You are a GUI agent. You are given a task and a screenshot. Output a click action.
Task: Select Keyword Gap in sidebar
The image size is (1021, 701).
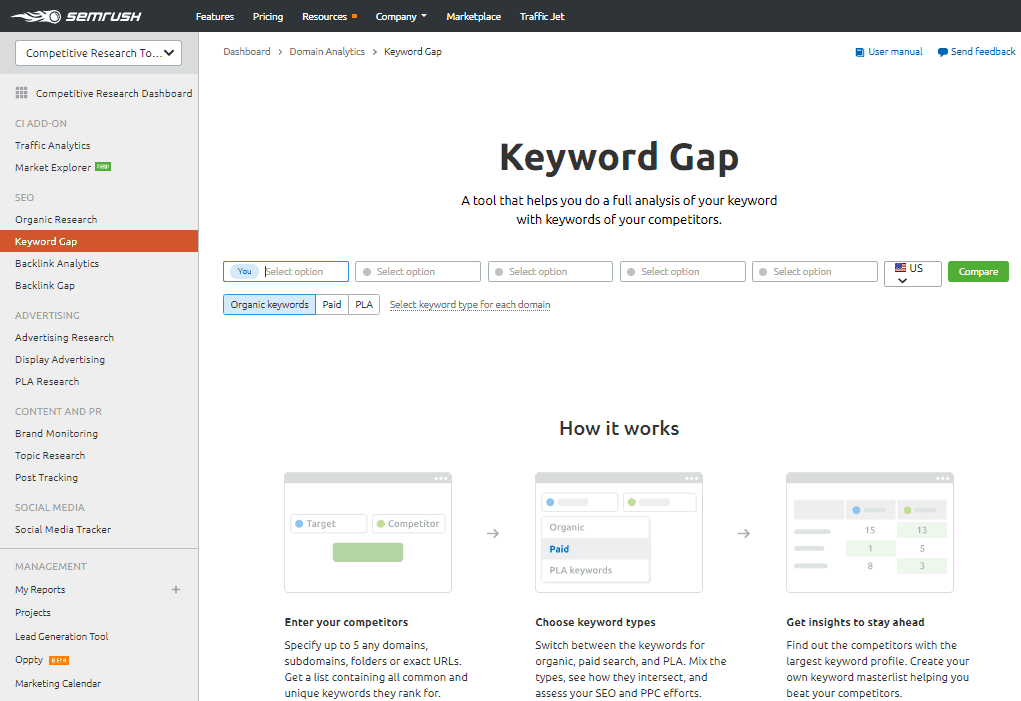(99, 241)
